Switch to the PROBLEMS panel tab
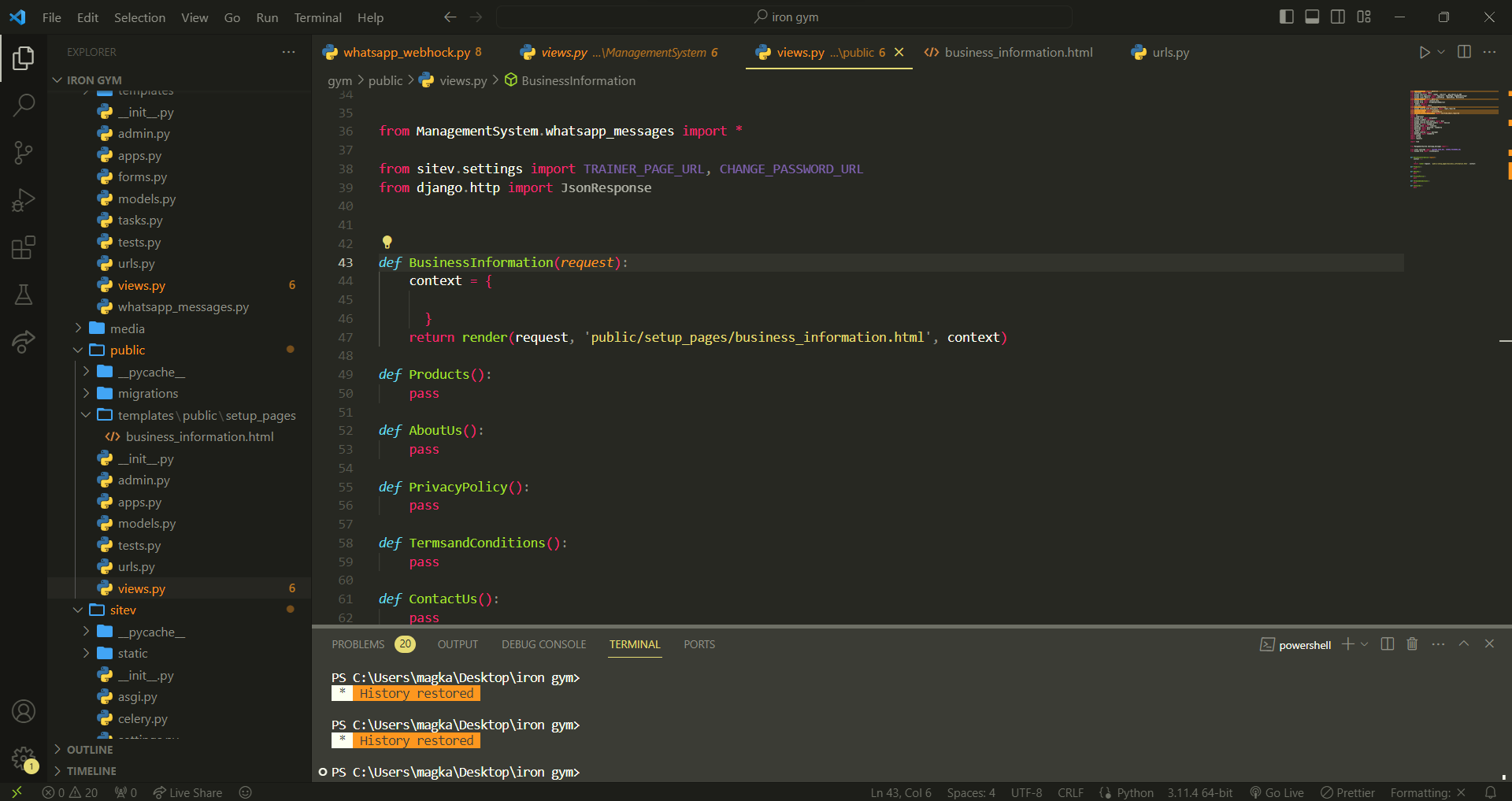1512x801 pixels. point(373,644)
